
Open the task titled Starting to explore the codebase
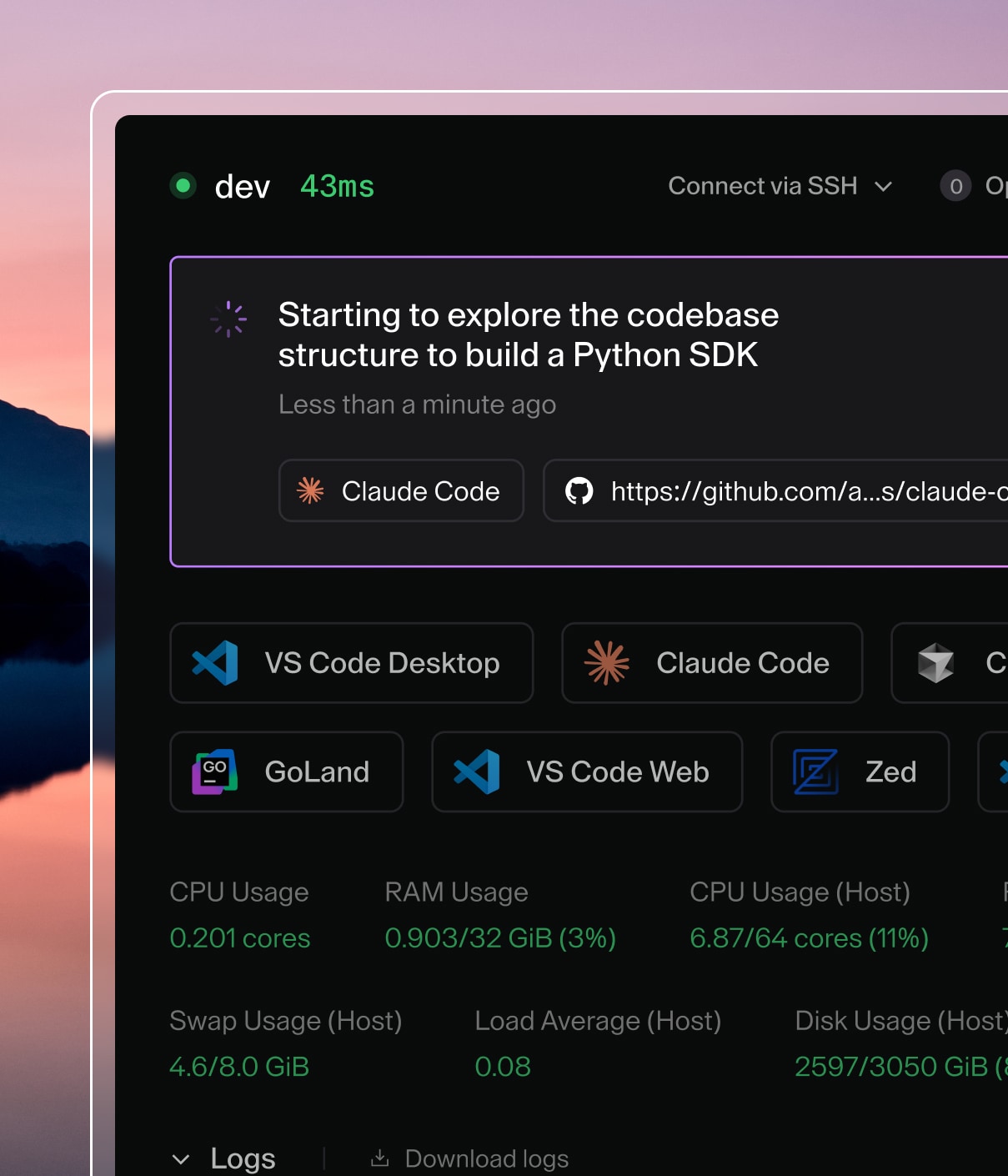click(x=528, y=334)
